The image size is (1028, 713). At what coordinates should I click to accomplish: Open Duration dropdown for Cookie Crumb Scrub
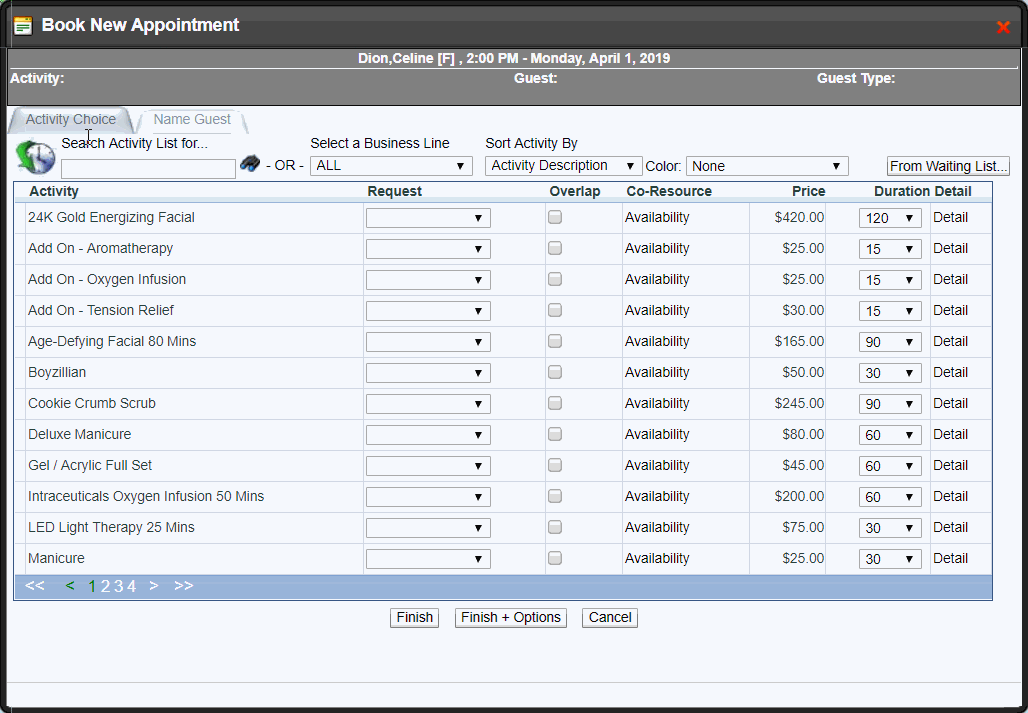tap(890, 404)
